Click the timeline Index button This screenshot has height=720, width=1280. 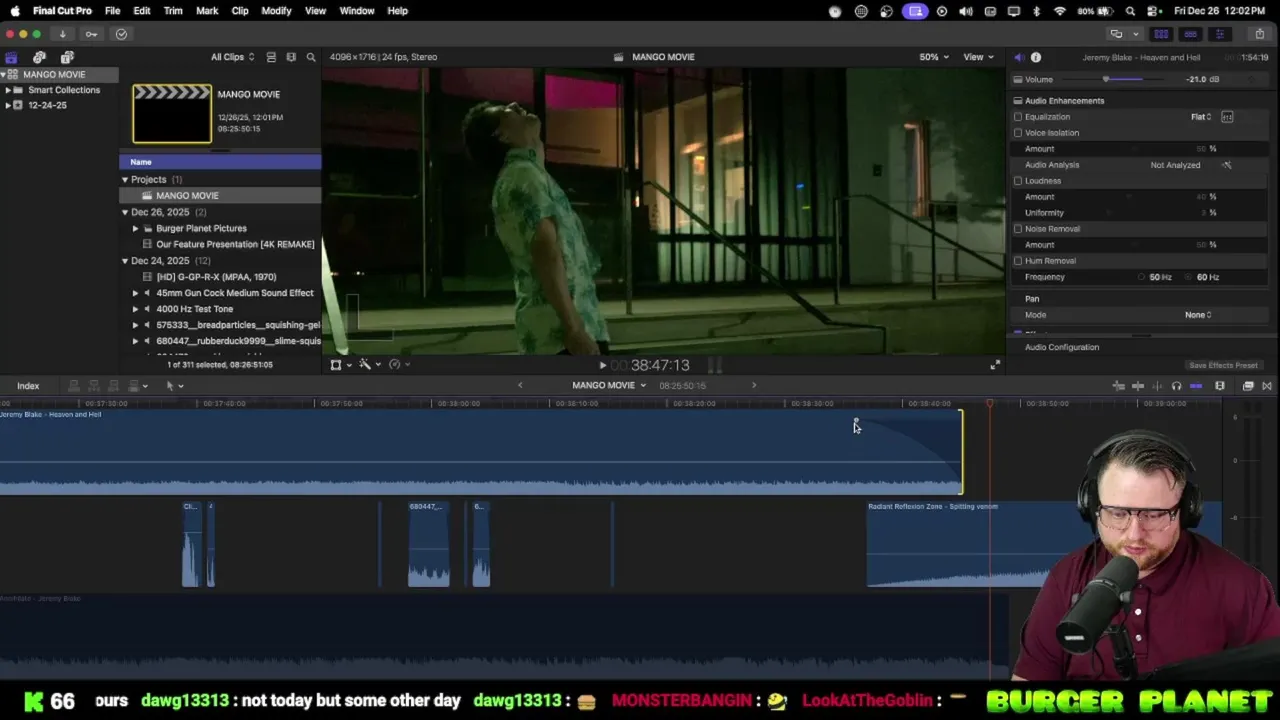[x=28, y=386]
